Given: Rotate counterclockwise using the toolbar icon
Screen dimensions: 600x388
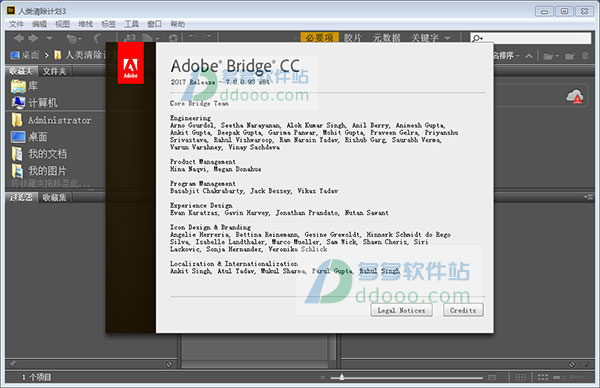Looking at the screenshot, I should point(193,37).
